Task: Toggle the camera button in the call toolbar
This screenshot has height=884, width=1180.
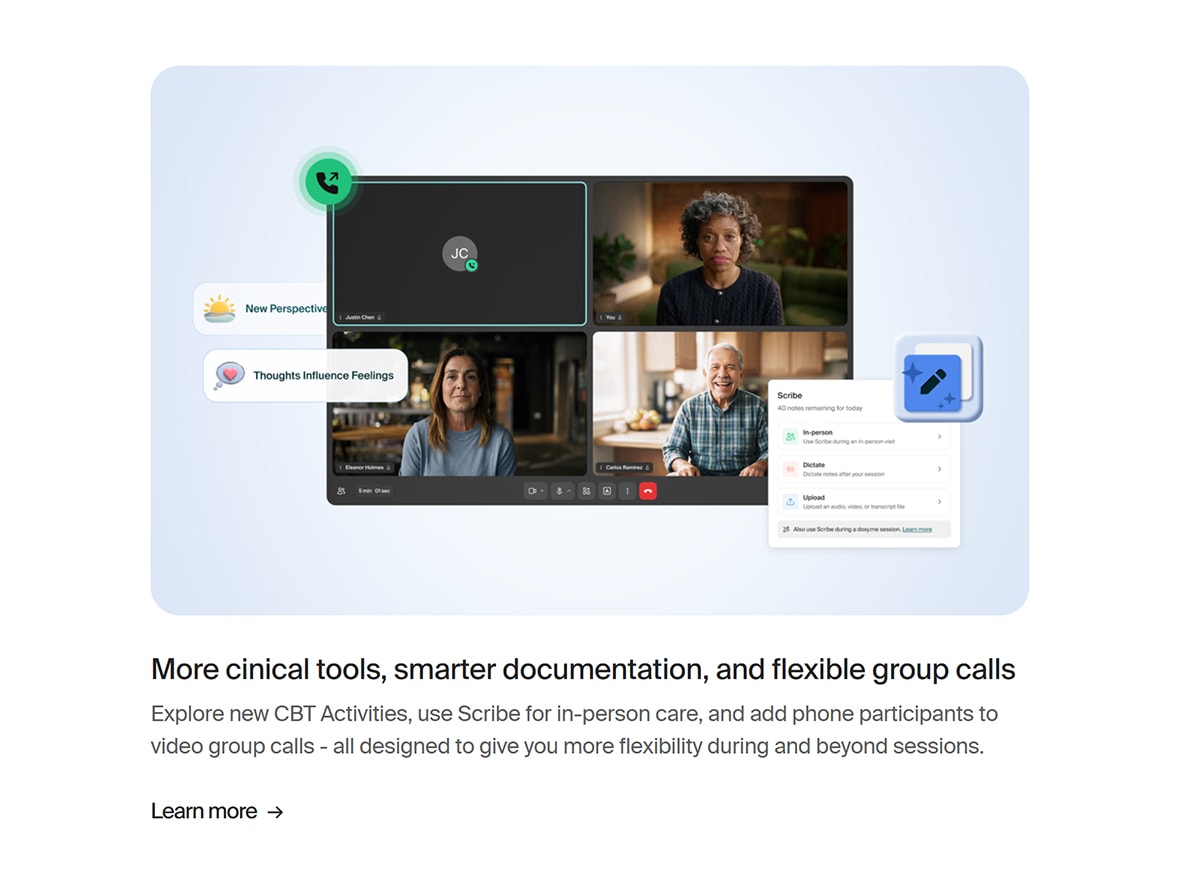Action: click(x=532, y=491)
